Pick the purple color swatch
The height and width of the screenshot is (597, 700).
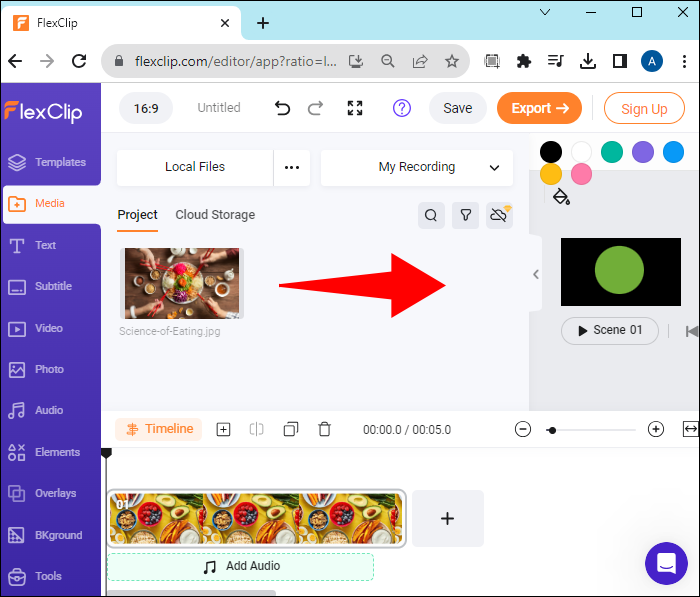643,152
